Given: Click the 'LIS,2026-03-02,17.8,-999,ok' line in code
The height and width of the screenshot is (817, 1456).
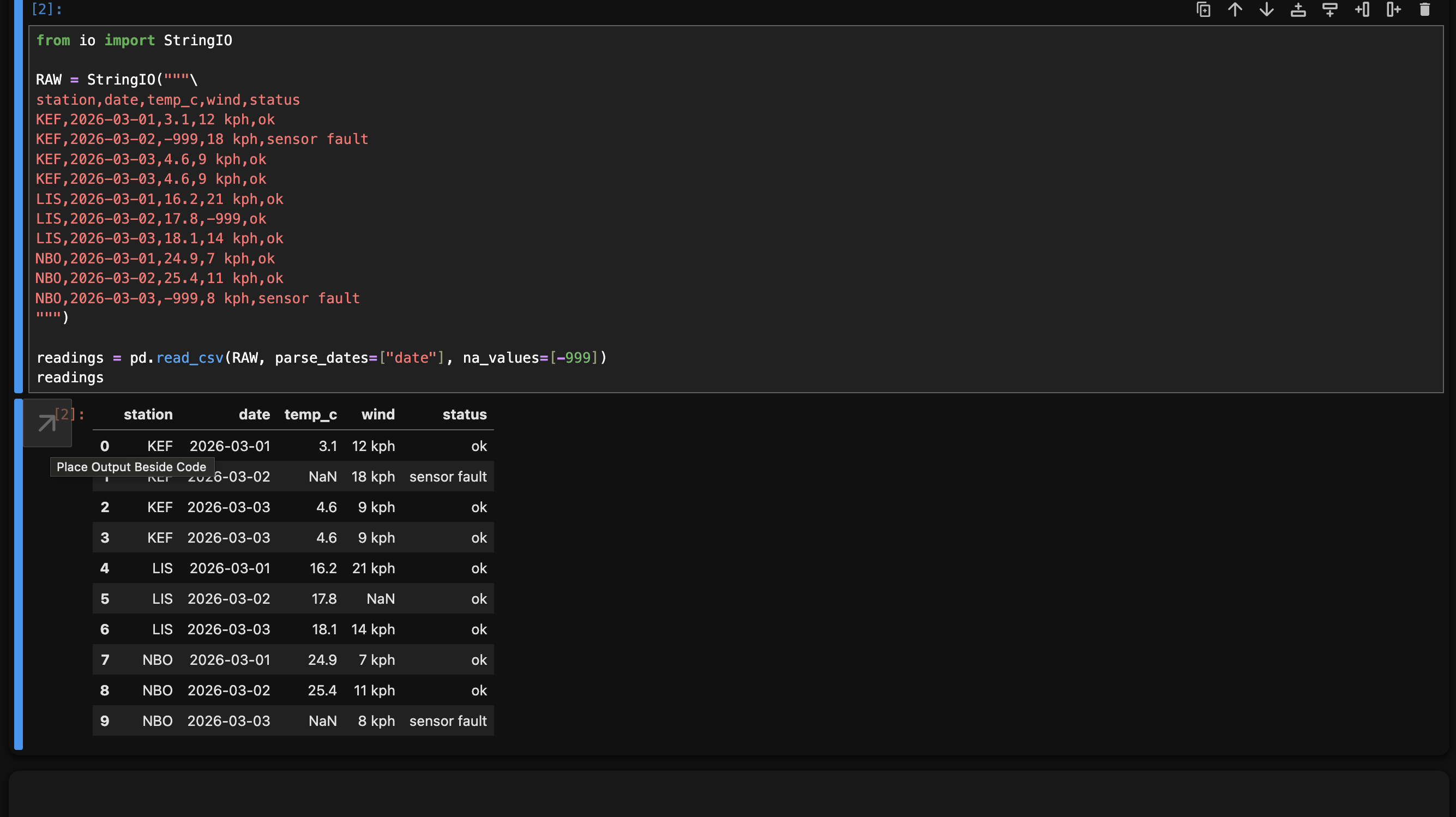Looking at the screenshot, I should 151,219.
